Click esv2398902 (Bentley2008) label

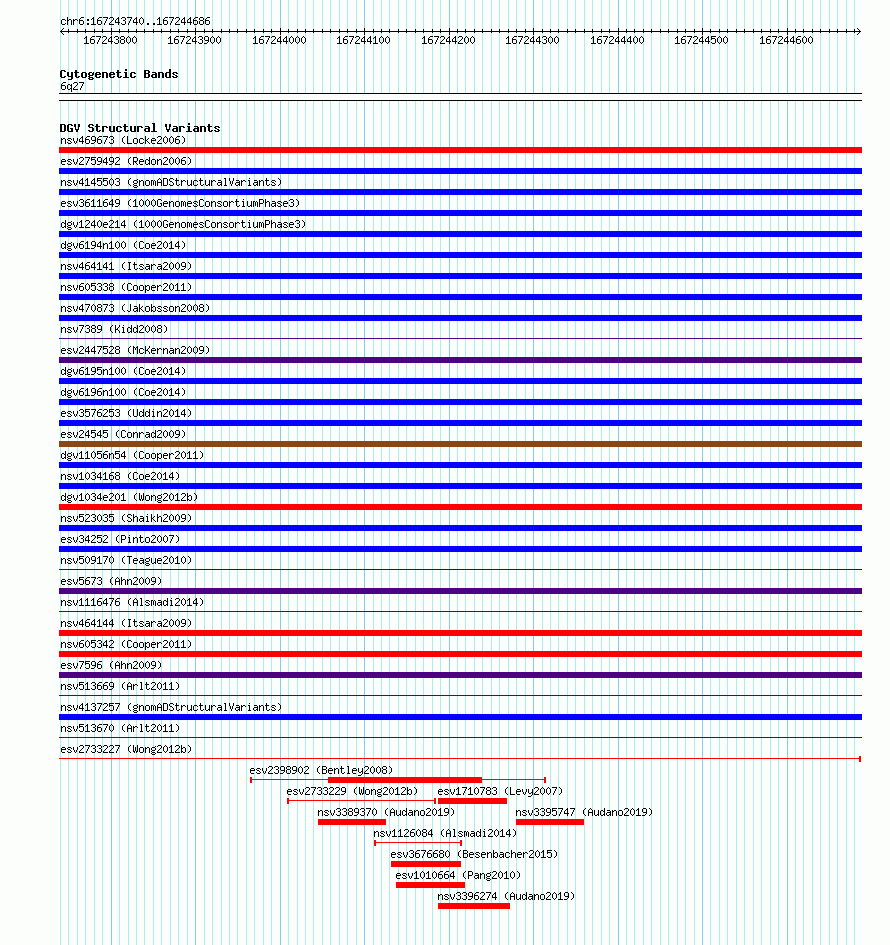click(x=321, y=770)
